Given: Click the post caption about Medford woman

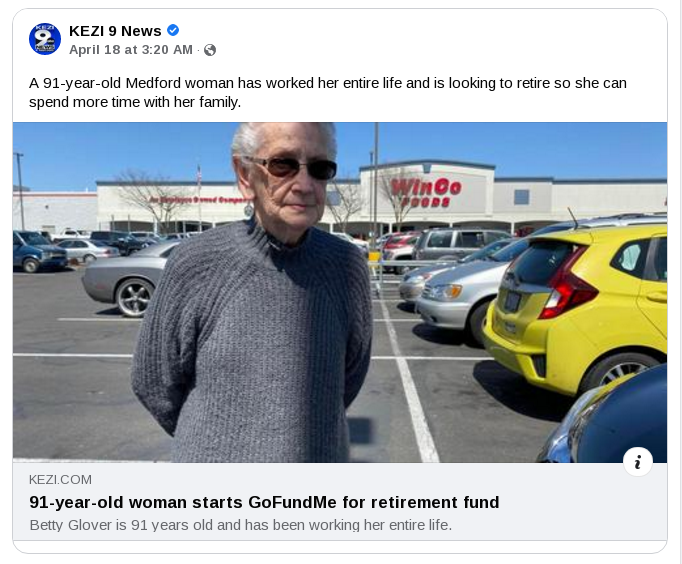Looking at the screenshot, I should coord(328,92).
